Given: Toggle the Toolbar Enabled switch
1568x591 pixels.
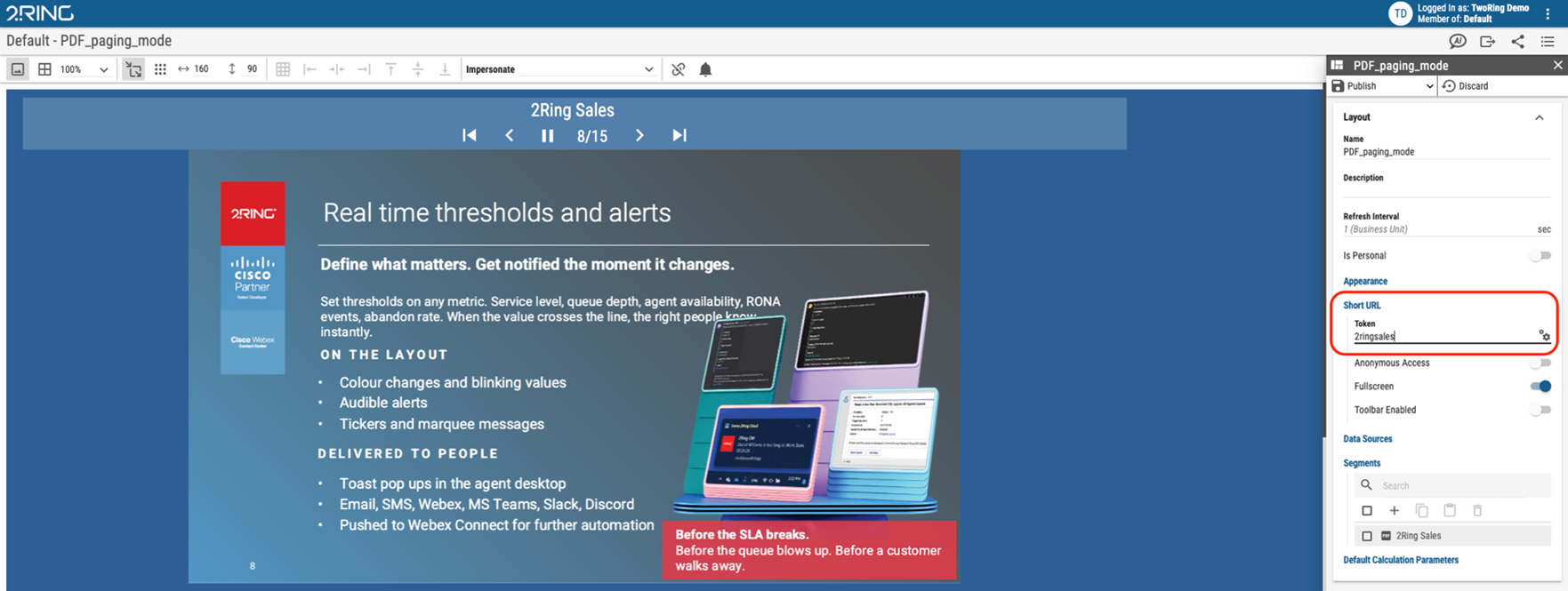Looking at the screenshot, I should (1540, 410).
